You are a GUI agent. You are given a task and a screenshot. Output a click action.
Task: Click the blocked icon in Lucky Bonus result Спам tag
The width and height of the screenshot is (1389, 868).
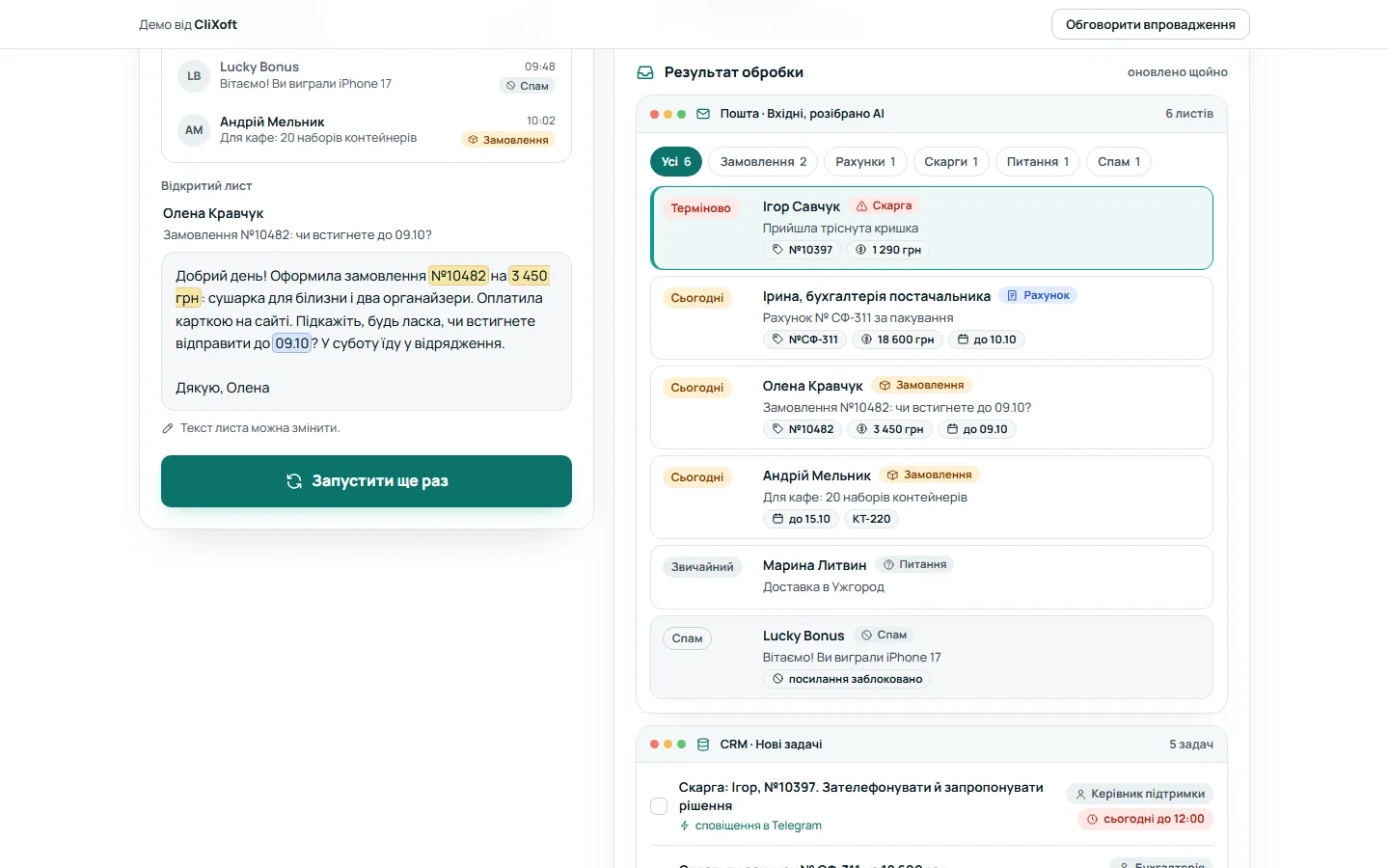click(866, 635)
